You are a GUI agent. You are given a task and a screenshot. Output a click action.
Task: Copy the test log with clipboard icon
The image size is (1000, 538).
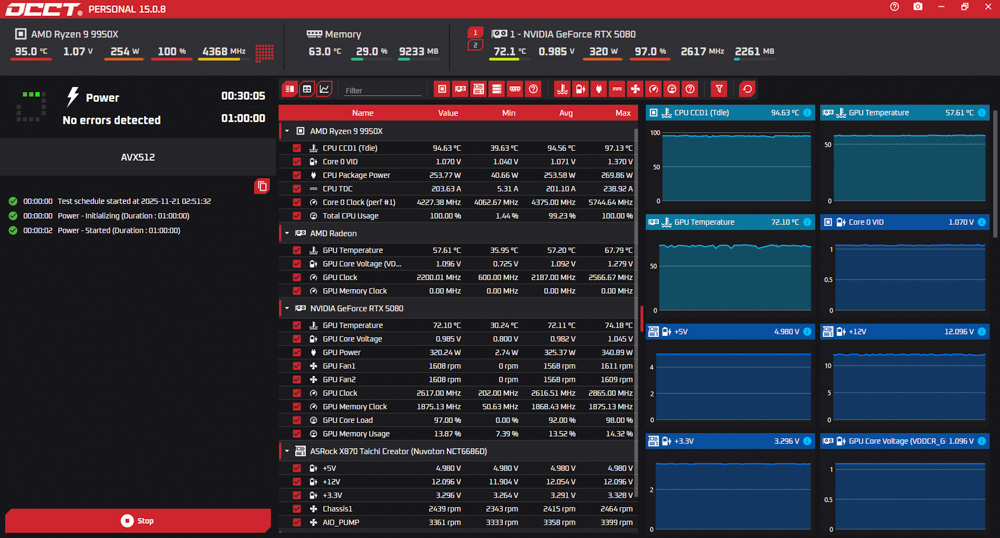262,186
